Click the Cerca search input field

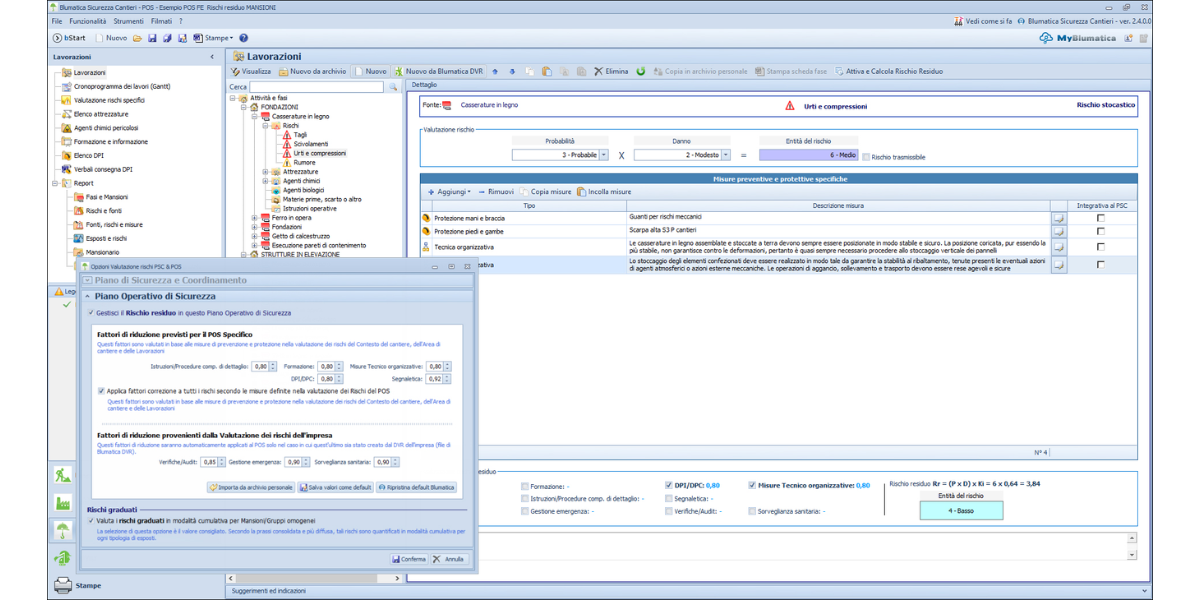pos(314,87)
